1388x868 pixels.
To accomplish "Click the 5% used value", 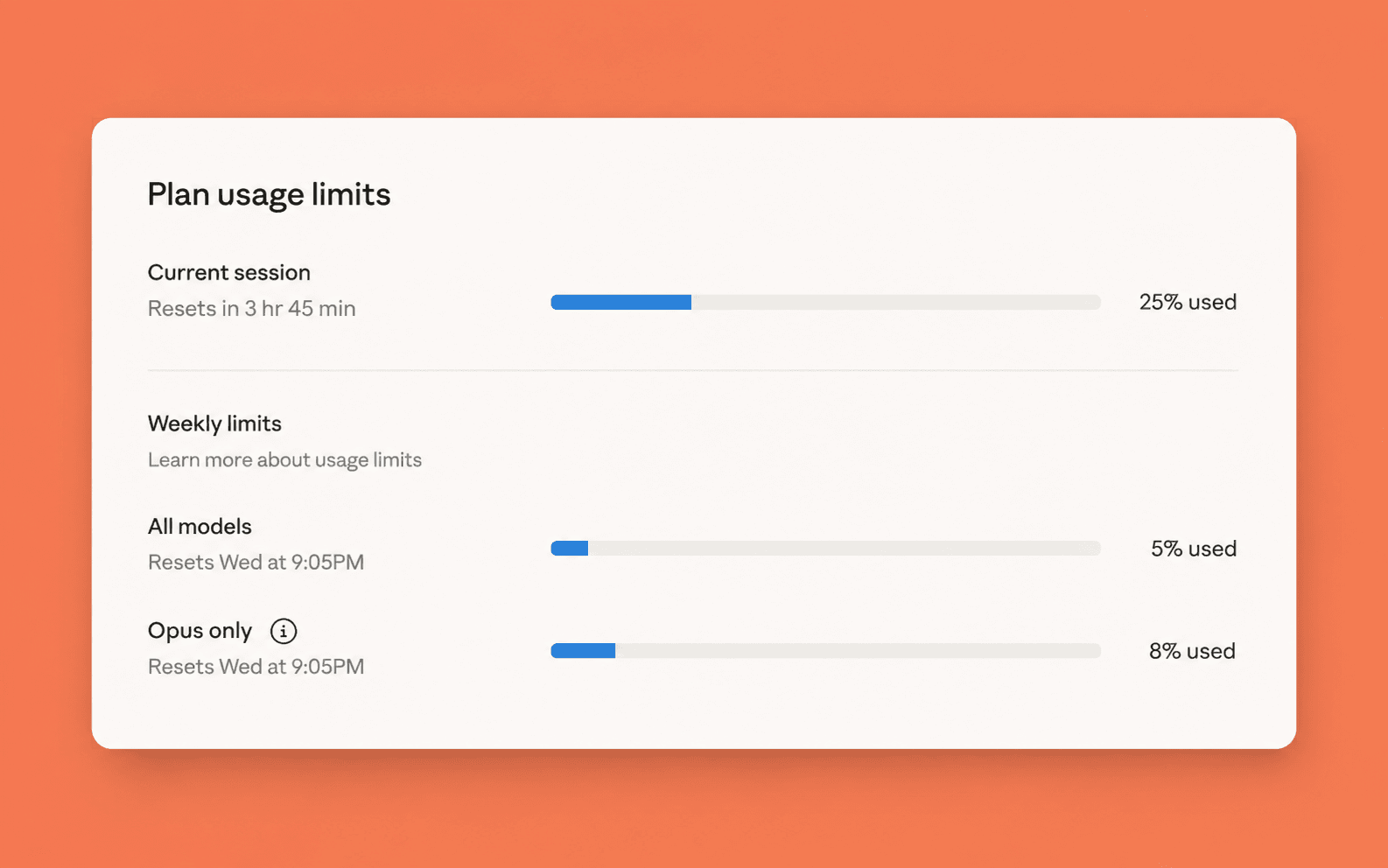I will point(1194,549).
